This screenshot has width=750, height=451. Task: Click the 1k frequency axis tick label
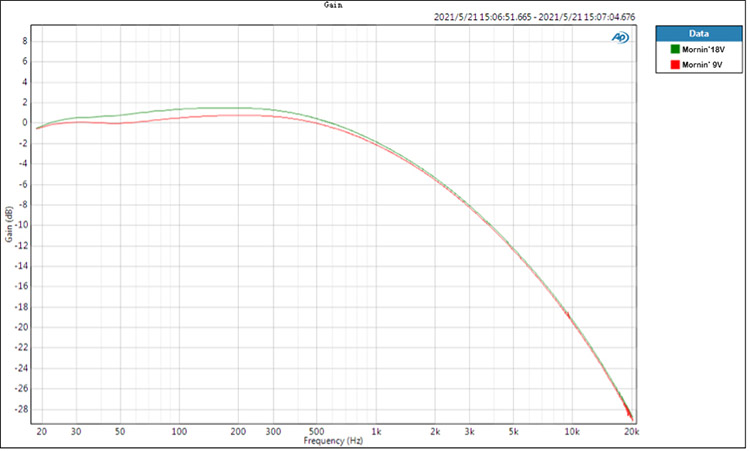click(x=376, y=432)
